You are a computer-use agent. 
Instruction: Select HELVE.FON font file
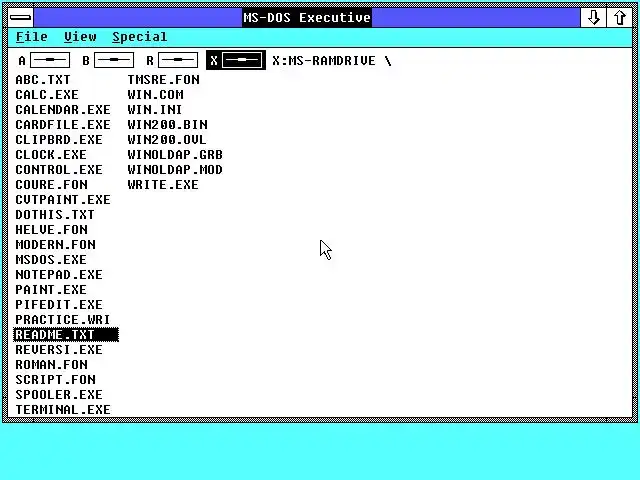(51, 230)
